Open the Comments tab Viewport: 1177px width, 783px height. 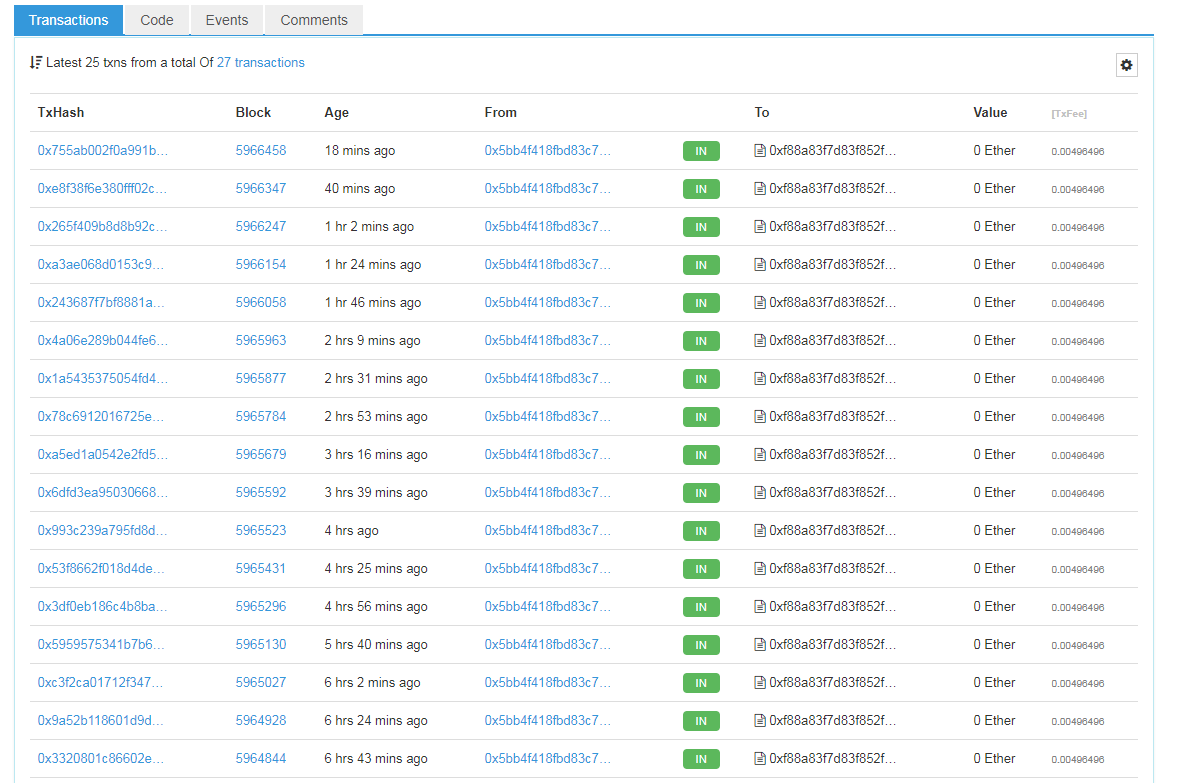click(x=314, y=20)
